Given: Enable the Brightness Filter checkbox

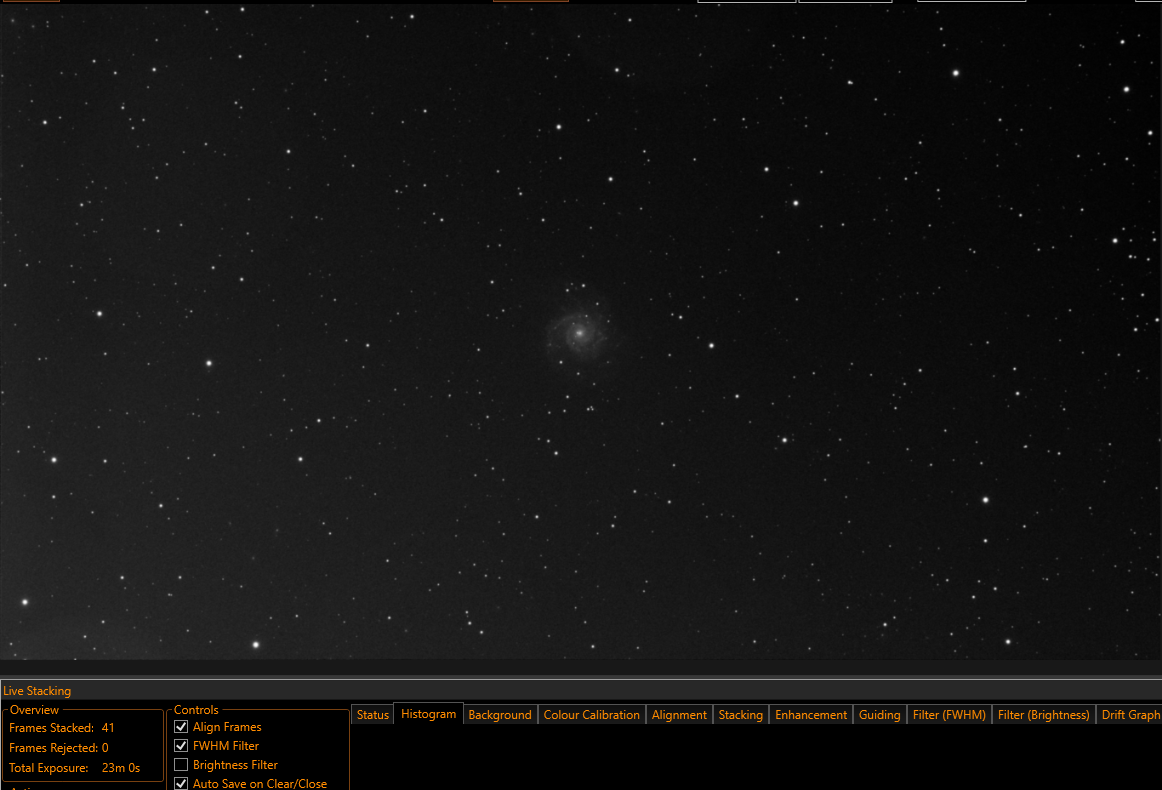Looking at the screenshot, I should tap(181, 764).
